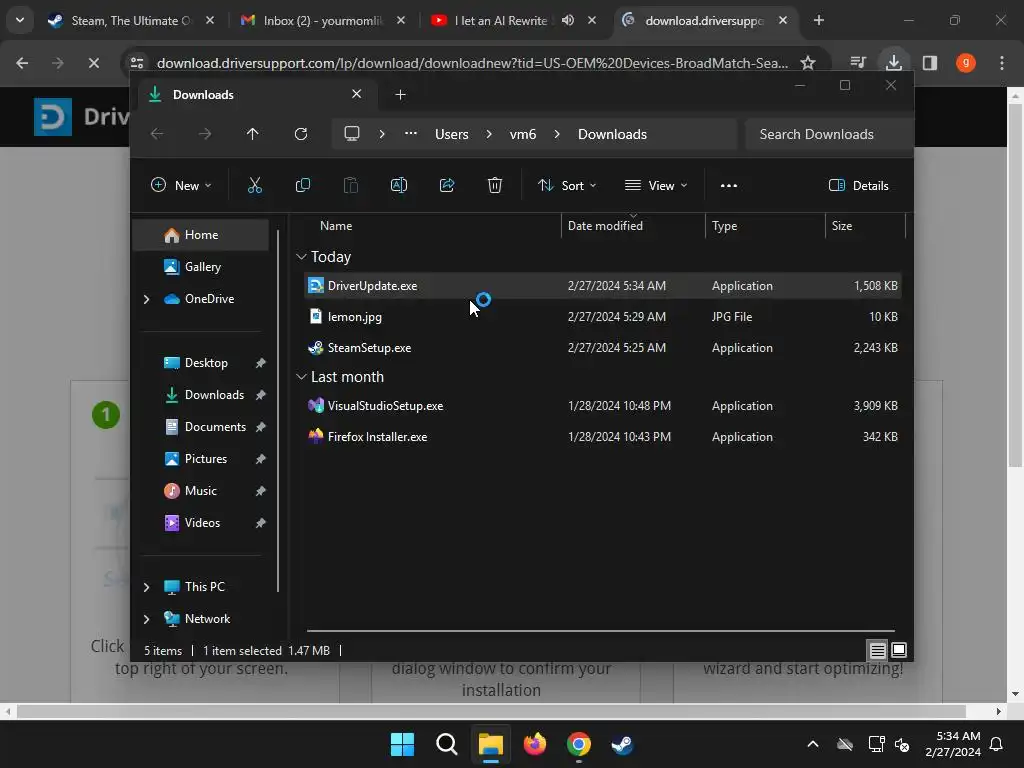Switch to the details list view icon in status bar
This screenshot has width=1024, height=768.
pos(877,650)
